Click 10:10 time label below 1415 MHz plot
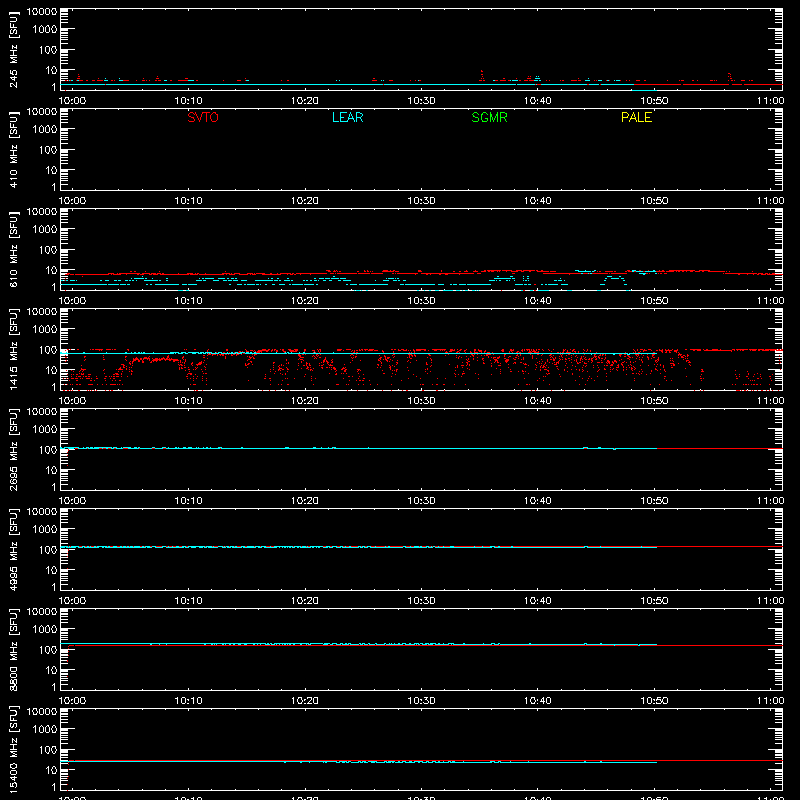The image size is (800, 800). [x=189, y=401]
